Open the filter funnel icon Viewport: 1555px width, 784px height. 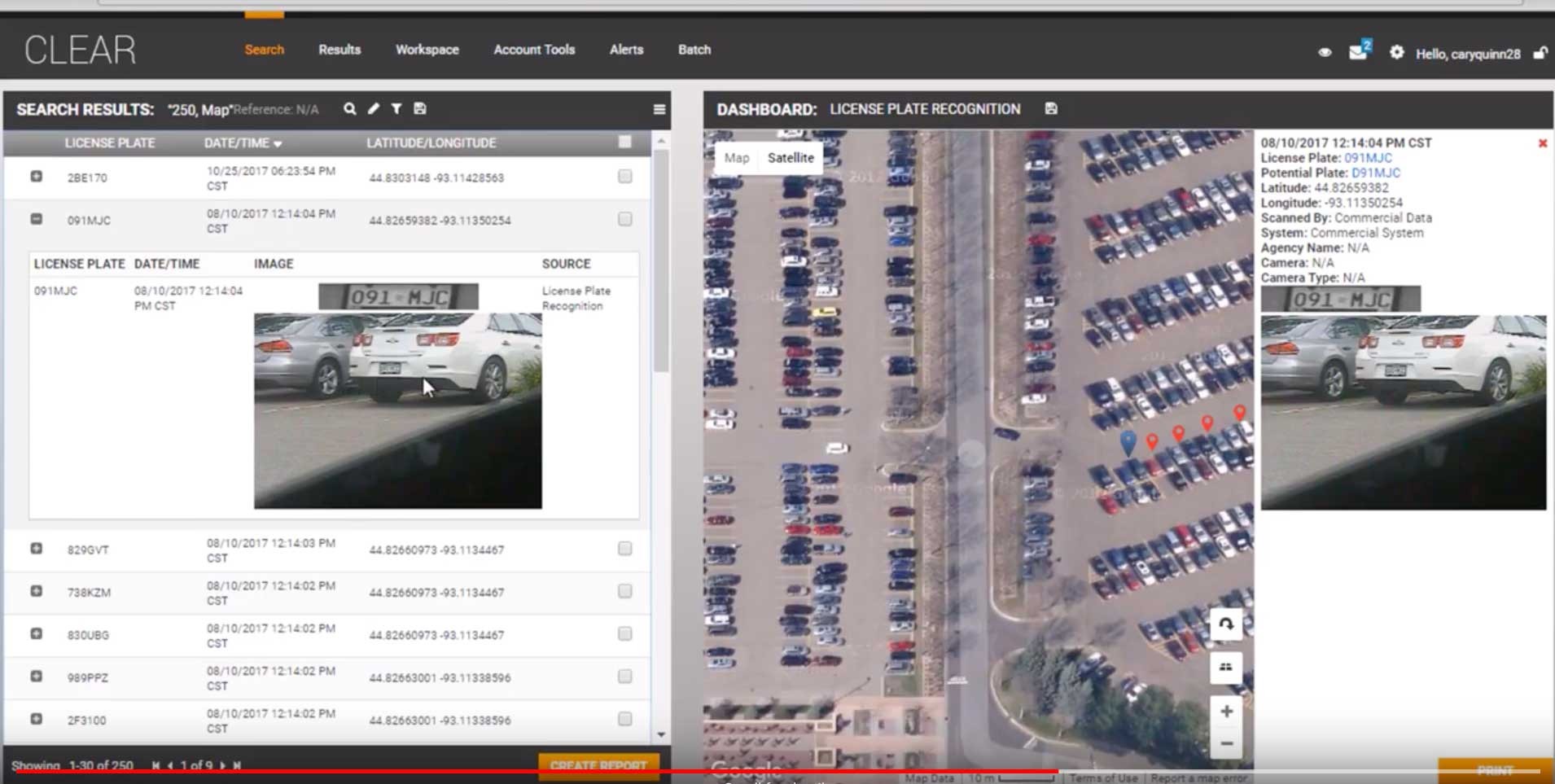[x=396, y=109]
